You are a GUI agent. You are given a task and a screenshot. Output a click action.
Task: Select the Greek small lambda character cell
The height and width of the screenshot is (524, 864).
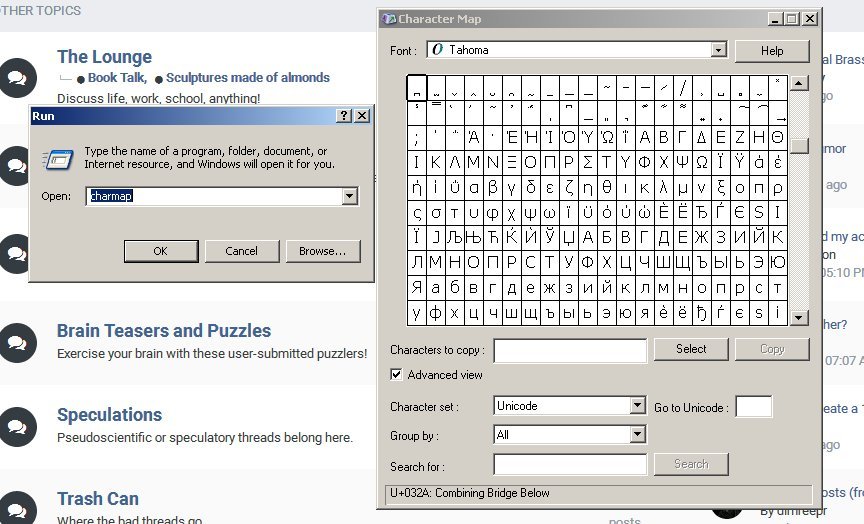[x=663, y=188]
